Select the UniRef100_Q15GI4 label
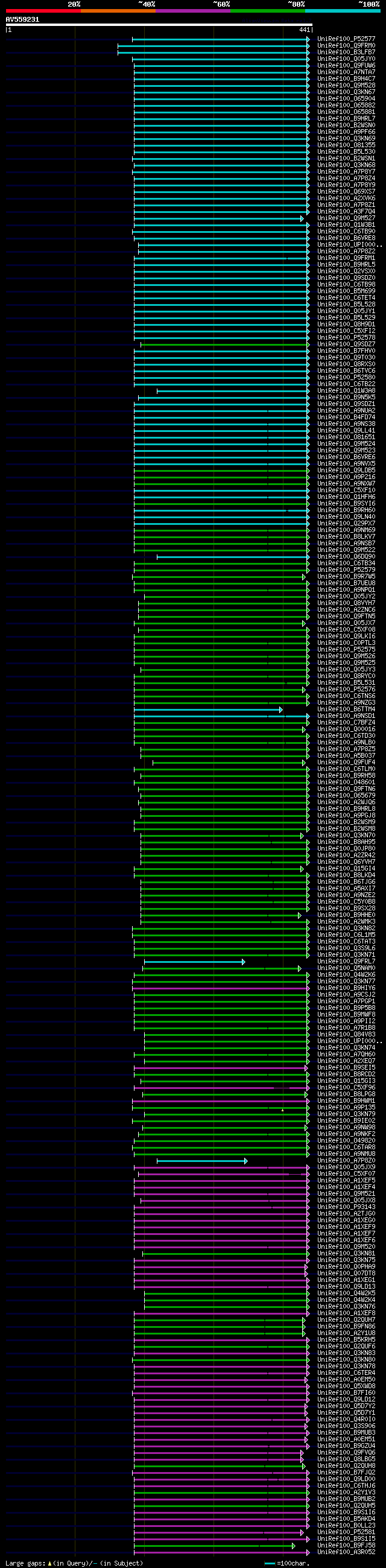The width and height of the screenshot is (386, 1568). pyautogui.click(x=346, y=869)
